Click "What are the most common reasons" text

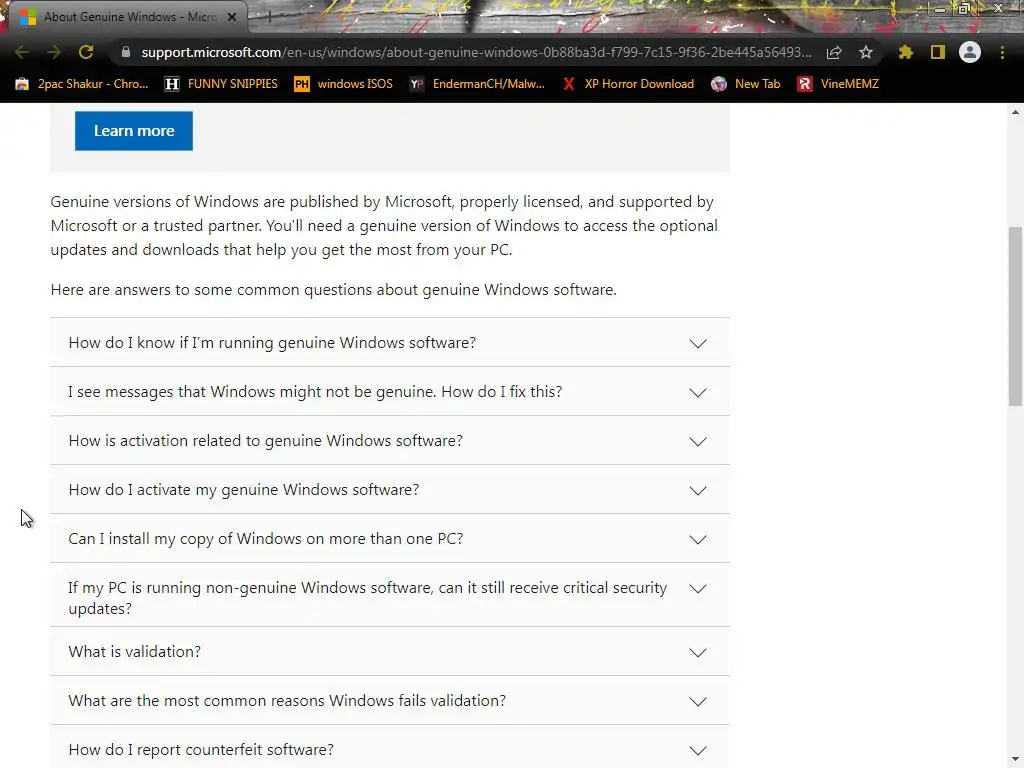(x=197, y=701)
